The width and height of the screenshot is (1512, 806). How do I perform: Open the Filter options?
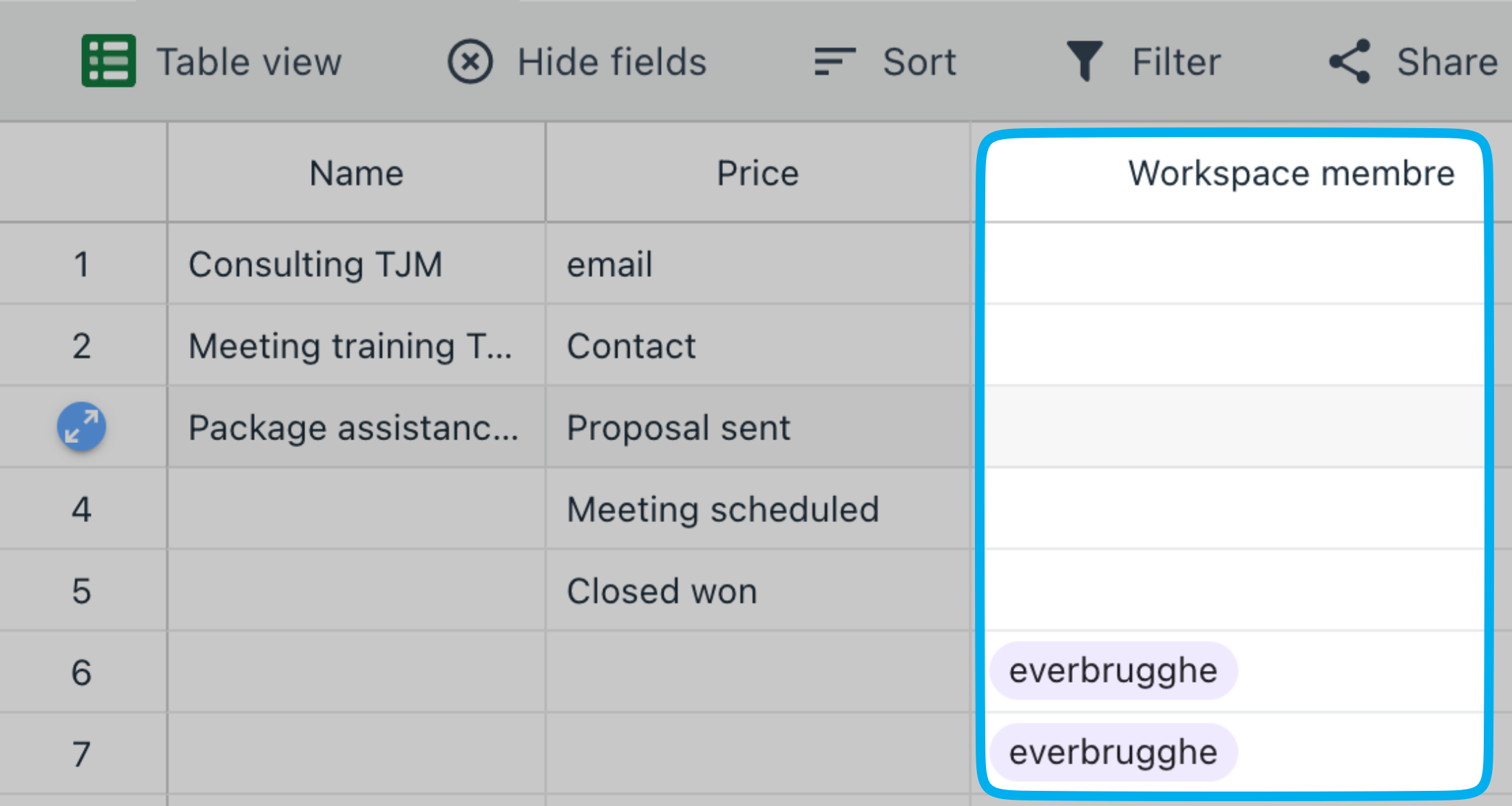1143,61
